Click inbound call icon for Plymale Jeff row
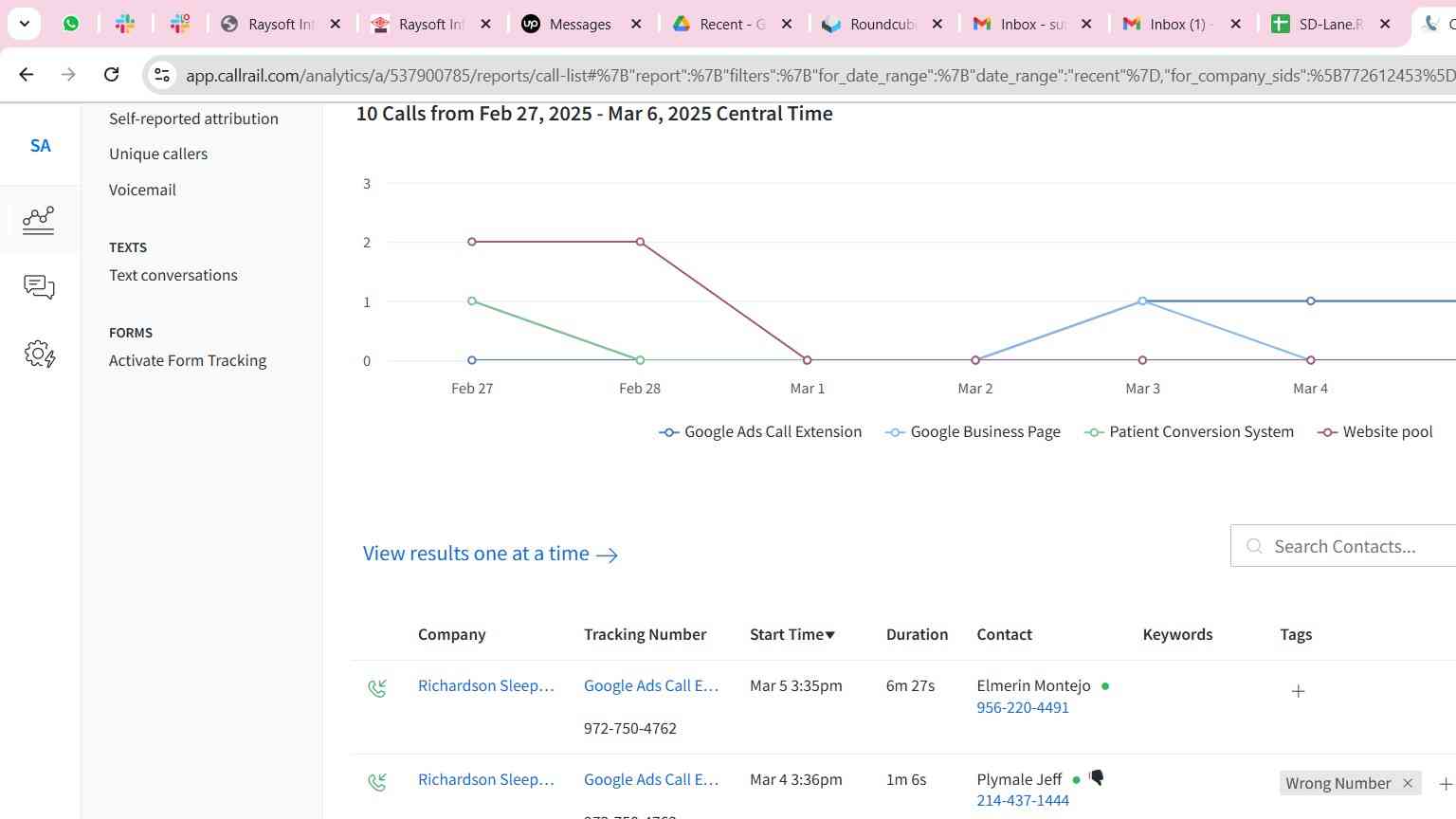 pos(377,782)
